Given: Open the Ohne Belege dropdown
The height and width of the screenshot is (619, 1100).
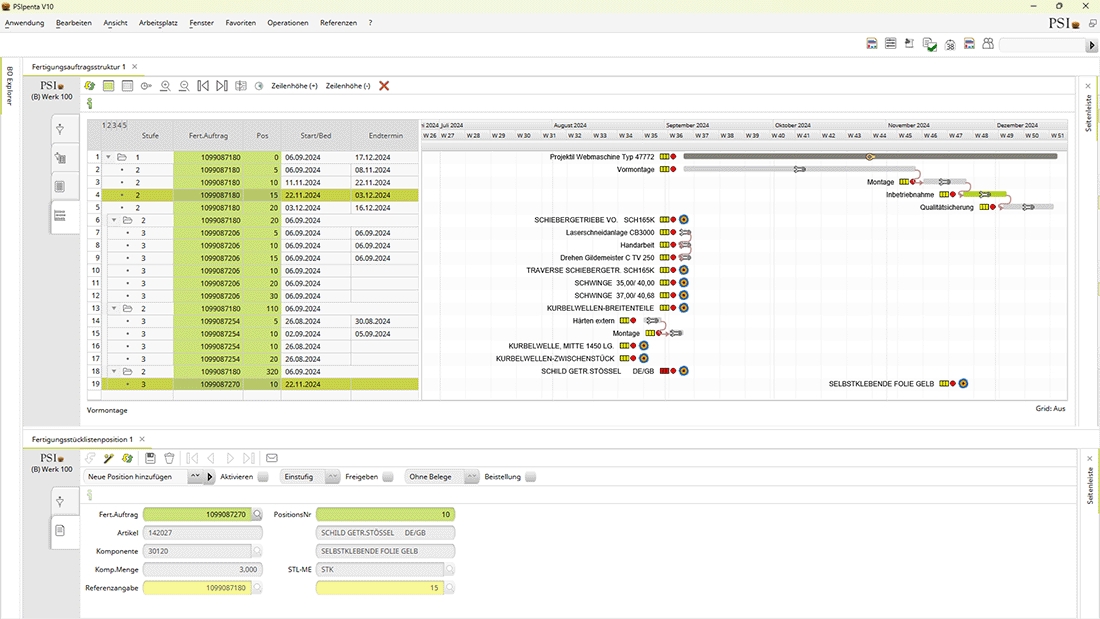Looking at the screenshot, I should point(471,477).
